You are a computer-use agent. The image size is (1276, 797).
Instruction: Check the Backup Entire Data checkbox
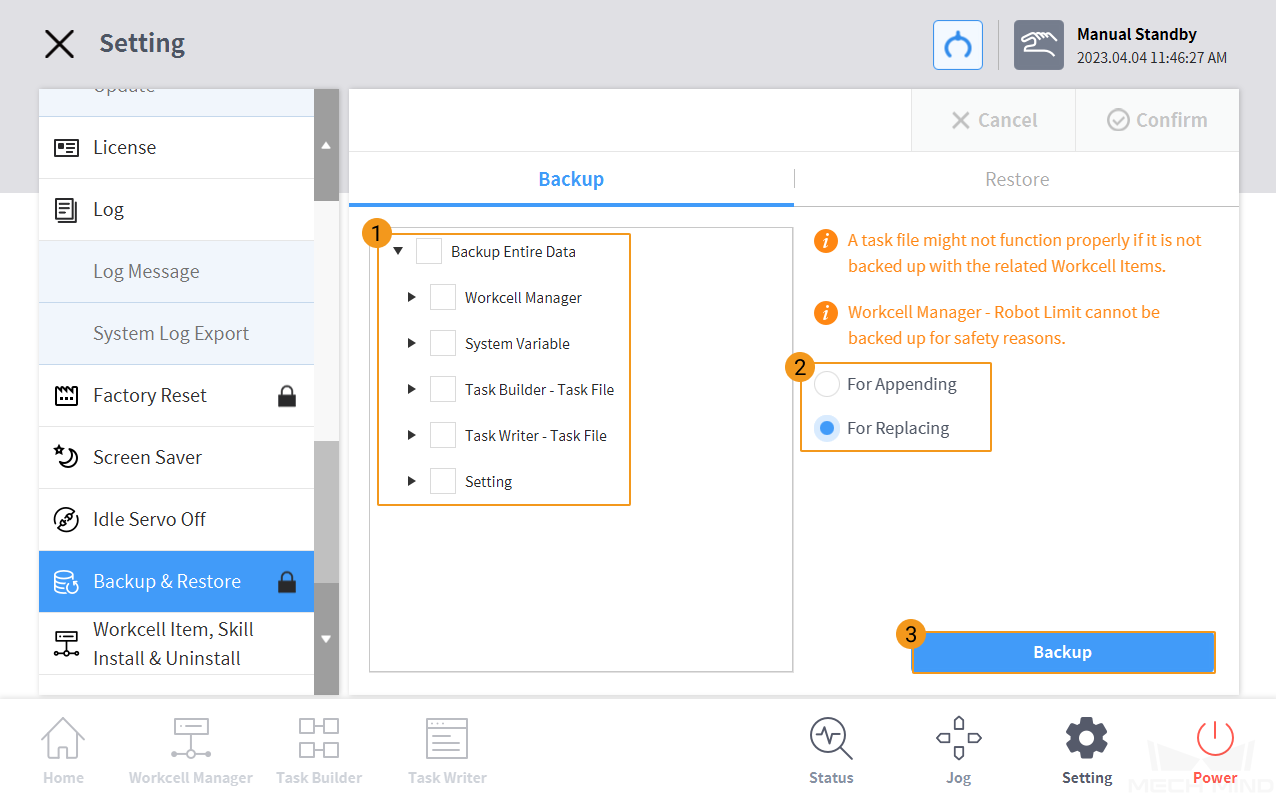[x=429, y=251]
